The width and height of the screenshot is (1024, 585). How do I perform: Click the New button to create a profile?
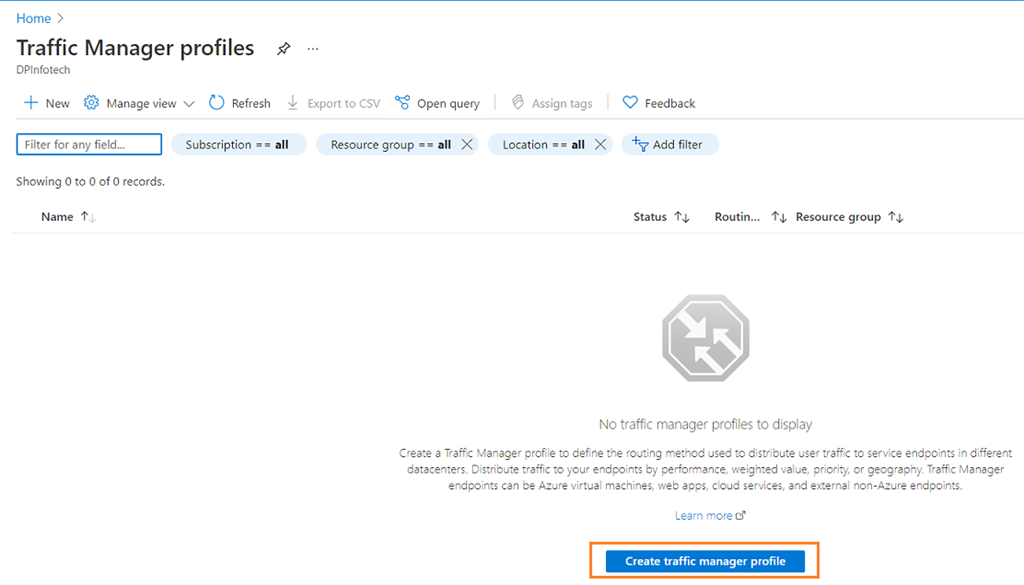tap(45, 102)
